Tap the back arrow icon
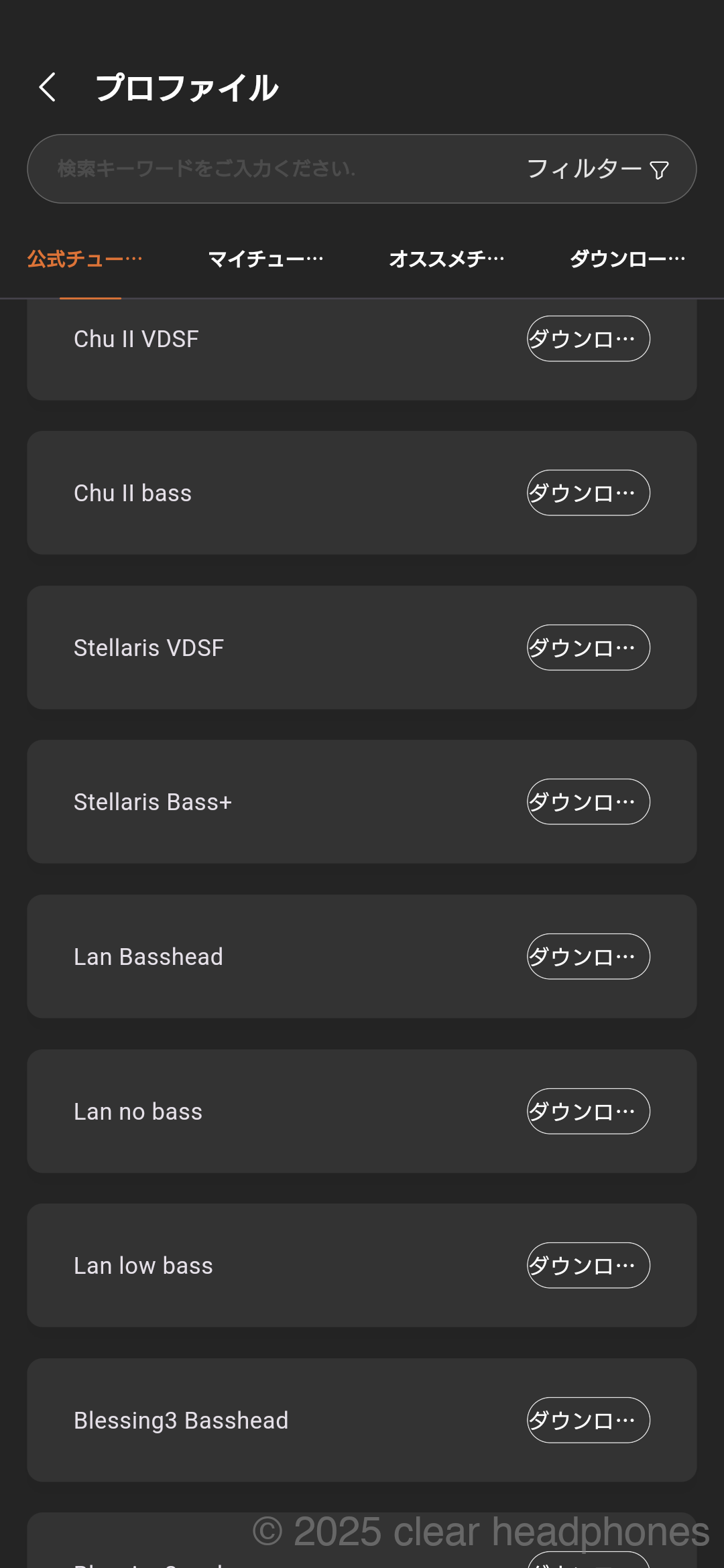The image size is (724, 1568). pyautogui.click(x=48, y=87)
